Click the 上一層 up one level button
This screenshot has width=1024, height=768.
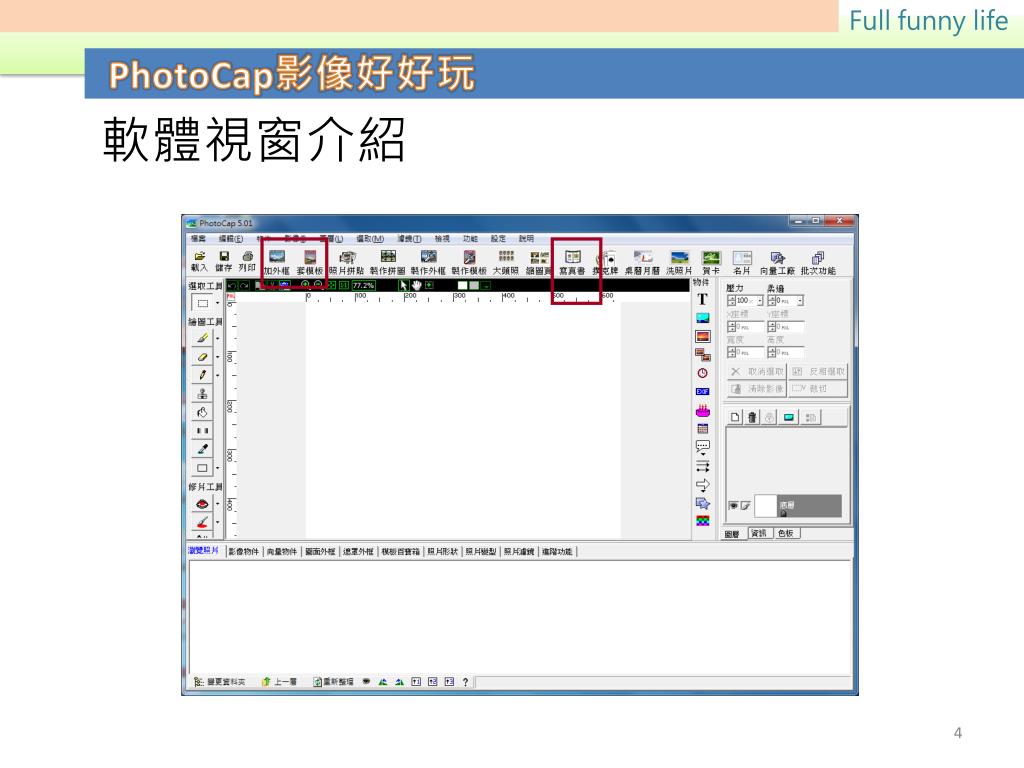(x=280, y=682)
